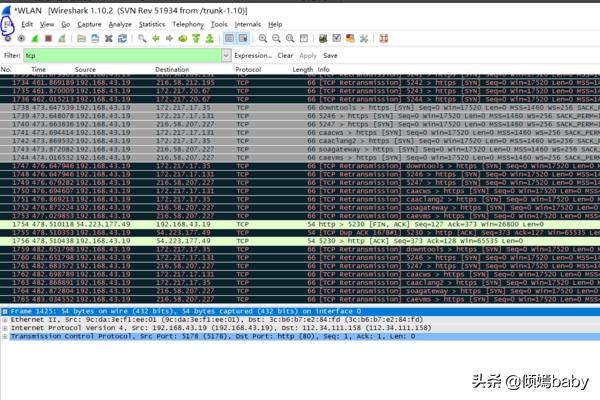Save this capture file icon
Screen dimensions: 600x400
pos(95,38)
